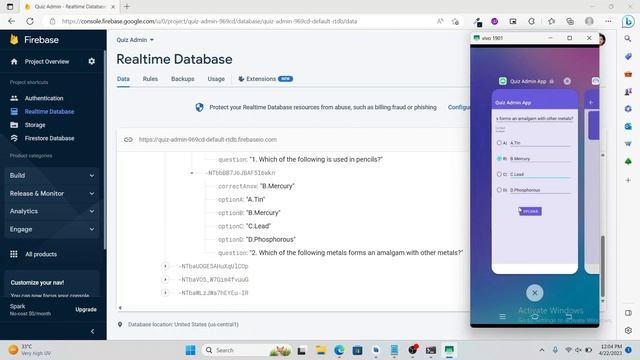Click the Configure link in banner
This screenshot has height=360, width=640.
pos(459,107)
